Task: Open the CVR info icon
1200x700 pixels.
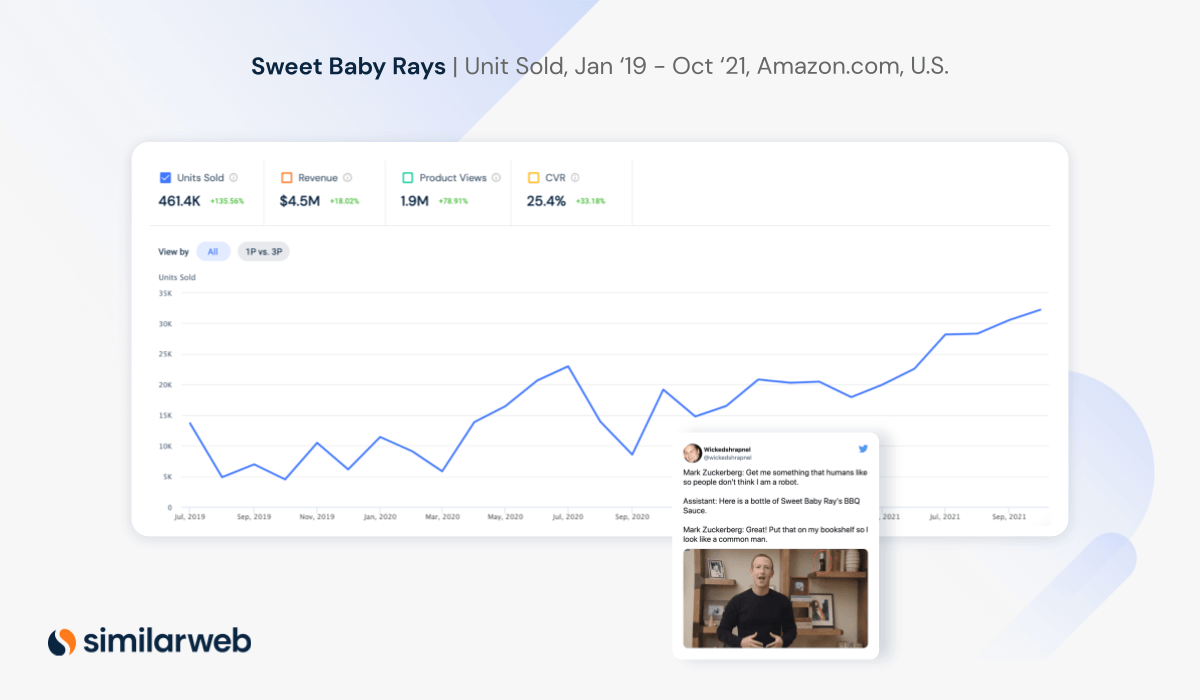Action: pos(573,178)
